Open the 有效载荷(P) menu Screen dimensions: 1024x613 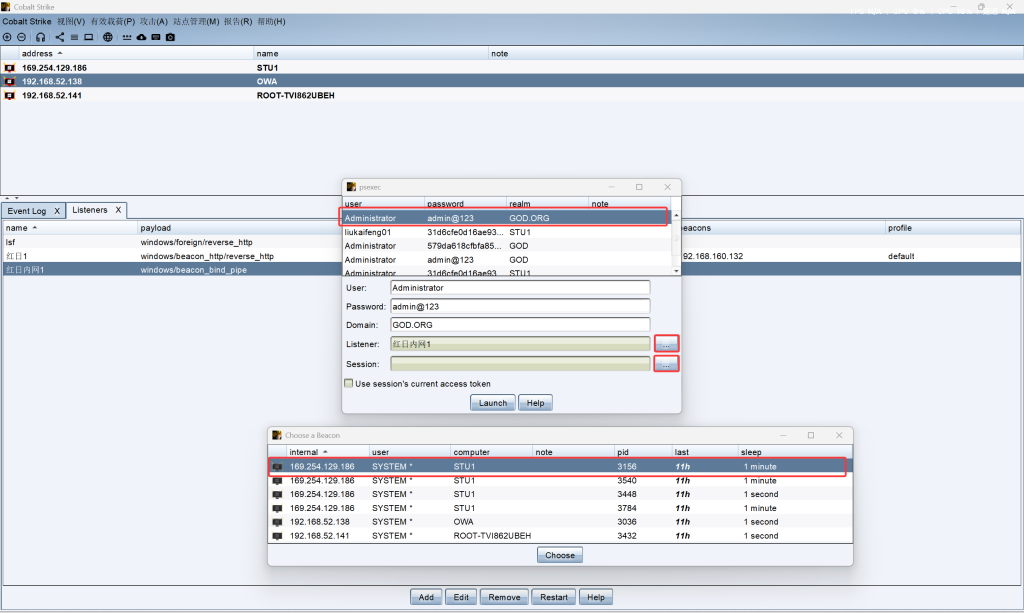click(x=112, y=22)
